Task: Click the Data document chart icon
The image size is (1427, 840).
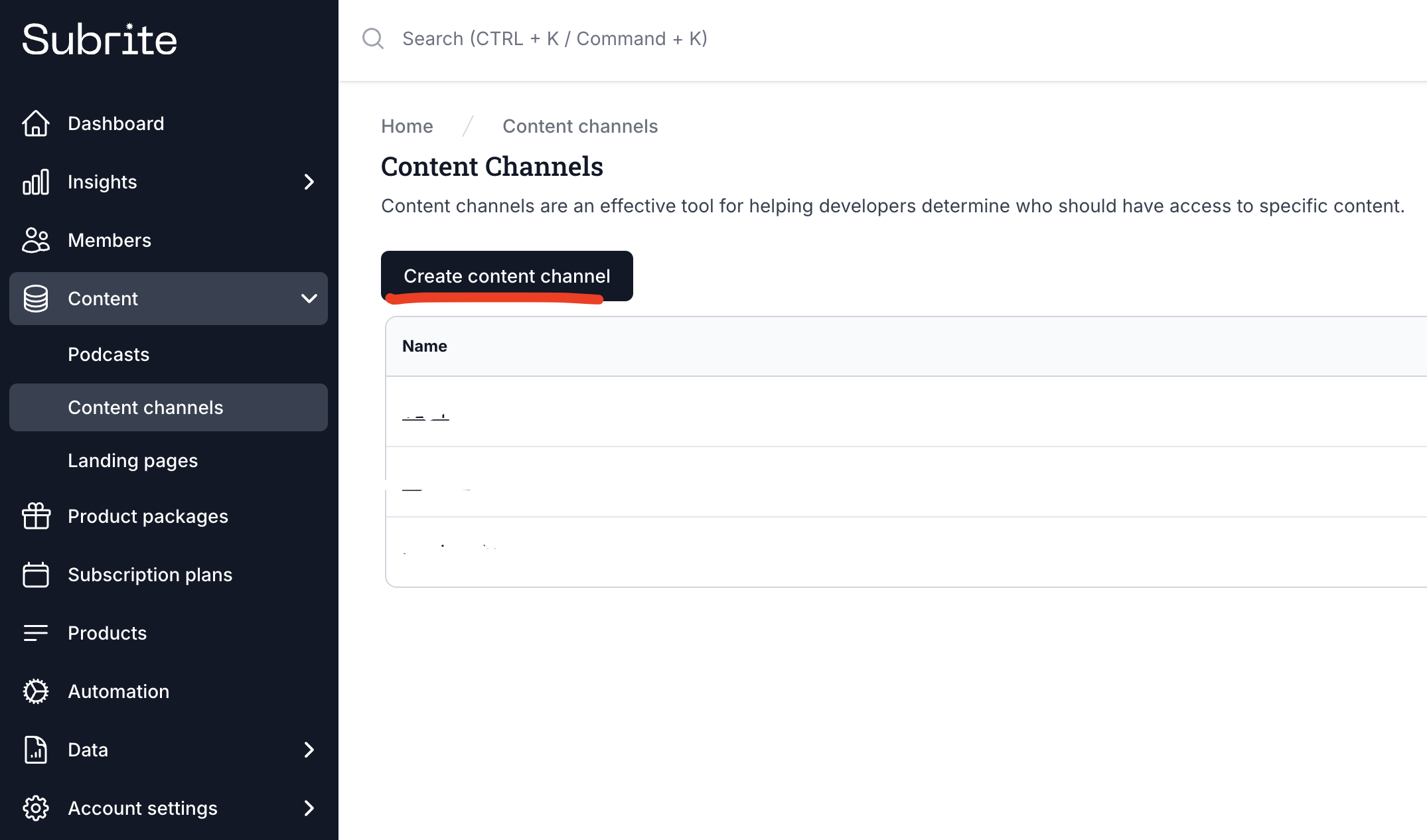Action: (36, 750)
